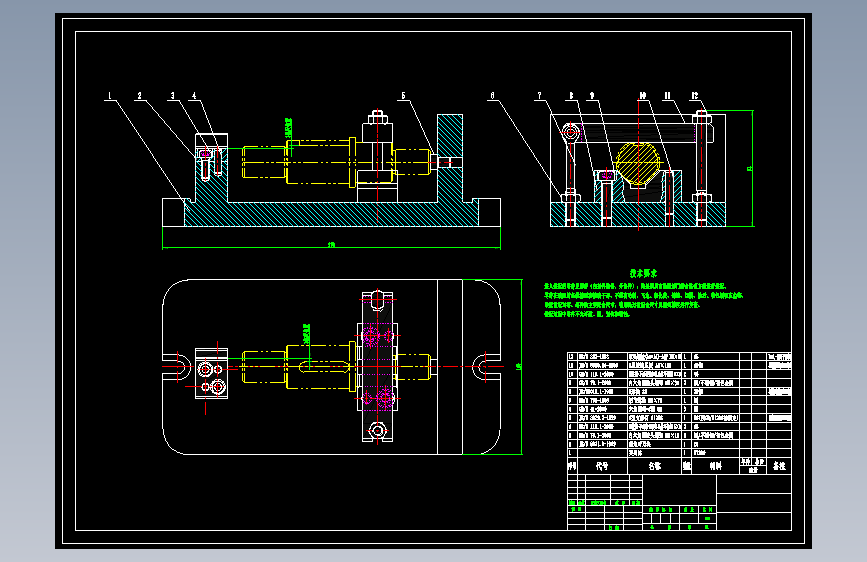Click the 材料 column header

(715, 466)
